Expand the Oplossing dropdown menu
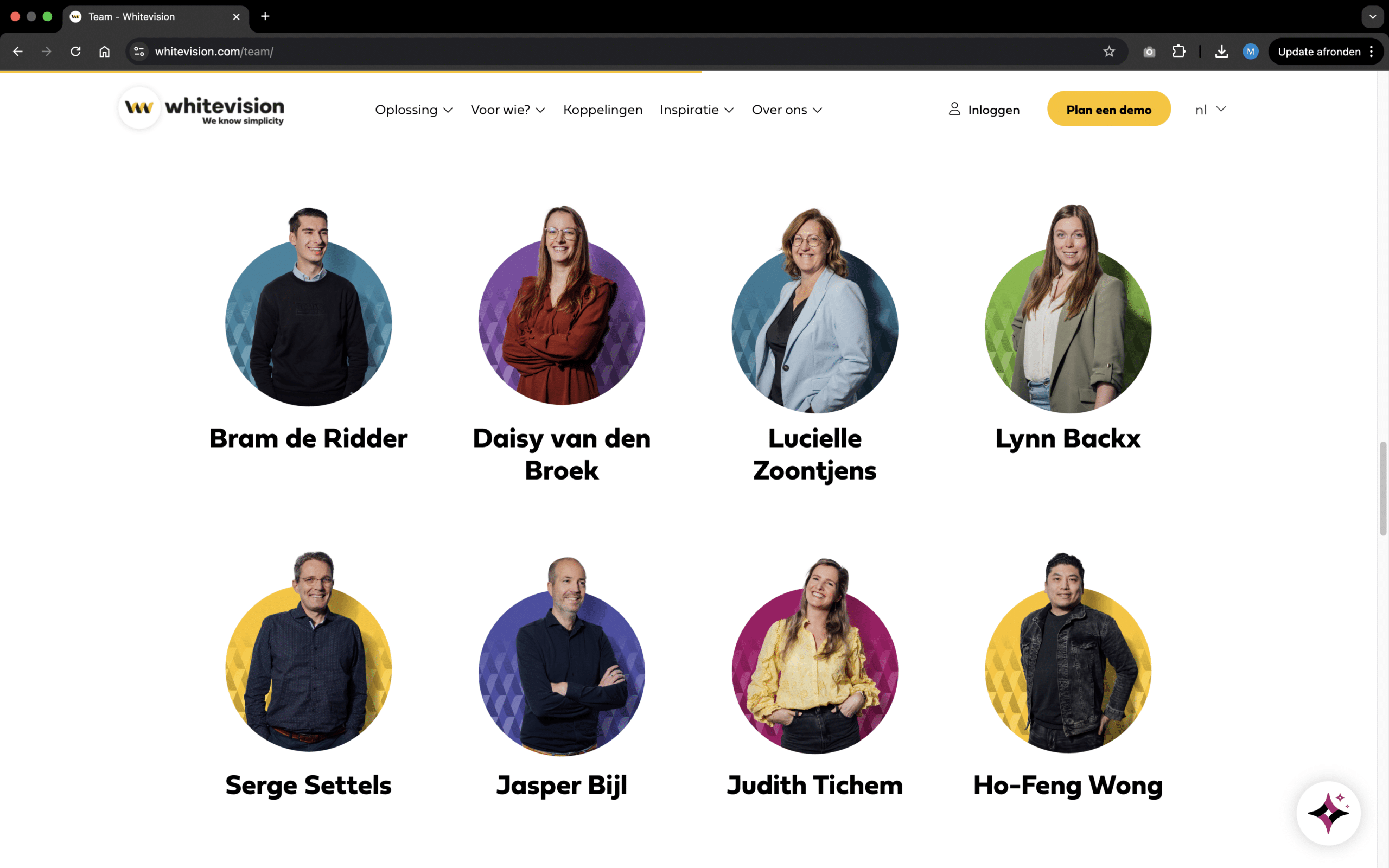Image resolution: width=1389 pixels, height=868 pixels. tap(414, 110)
